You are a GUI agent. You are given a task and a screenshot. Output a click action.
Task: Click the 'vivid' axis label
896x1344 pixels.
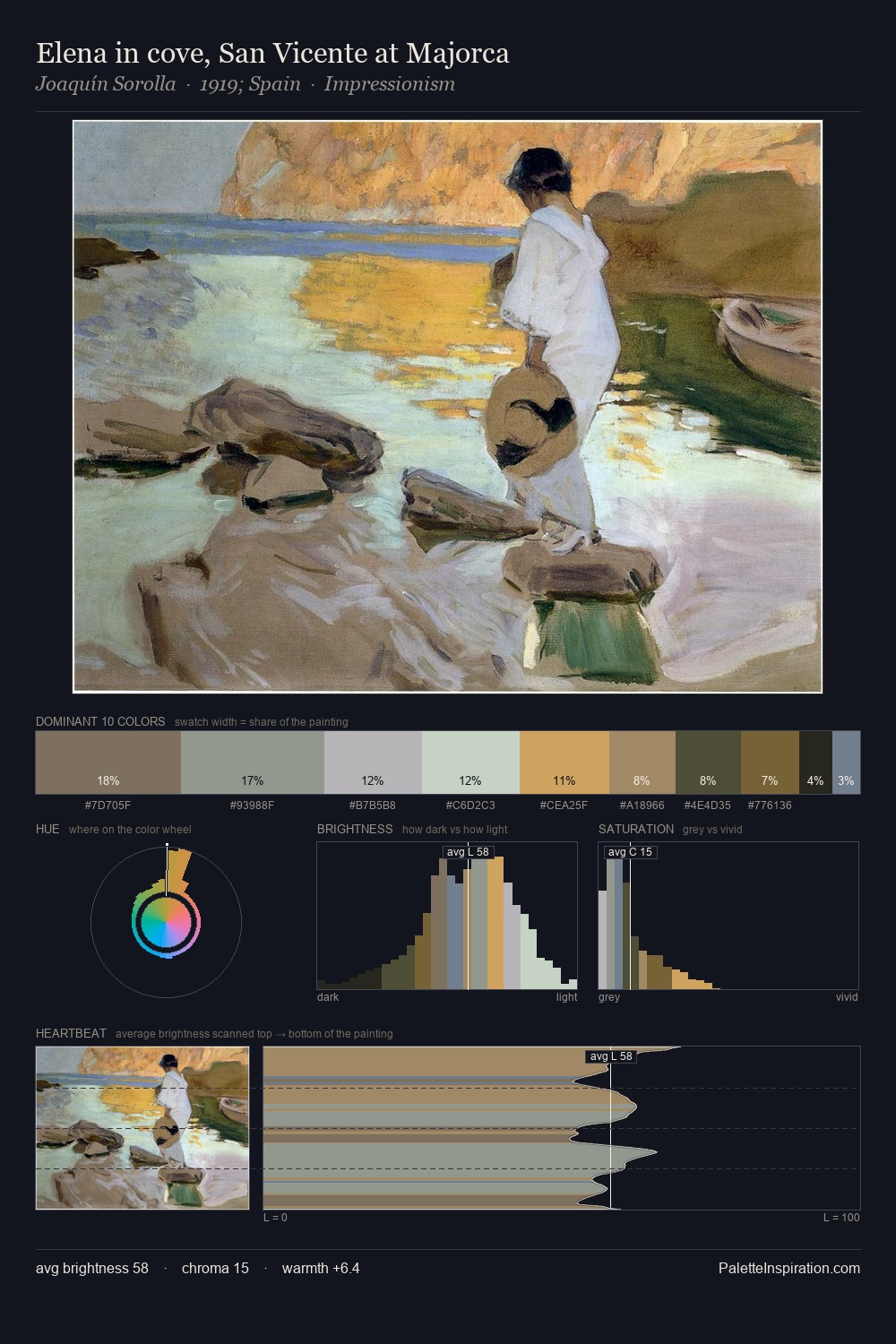(847, 997)
